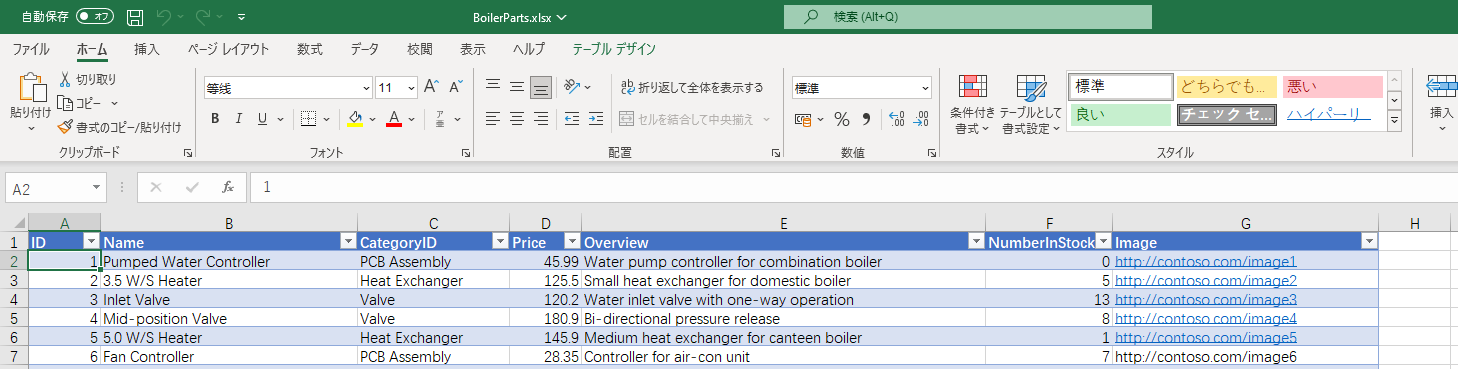Viewport: 1458px width, 369px height.
Task: Switch to データ tab
Action: click(x=365, y=48)
